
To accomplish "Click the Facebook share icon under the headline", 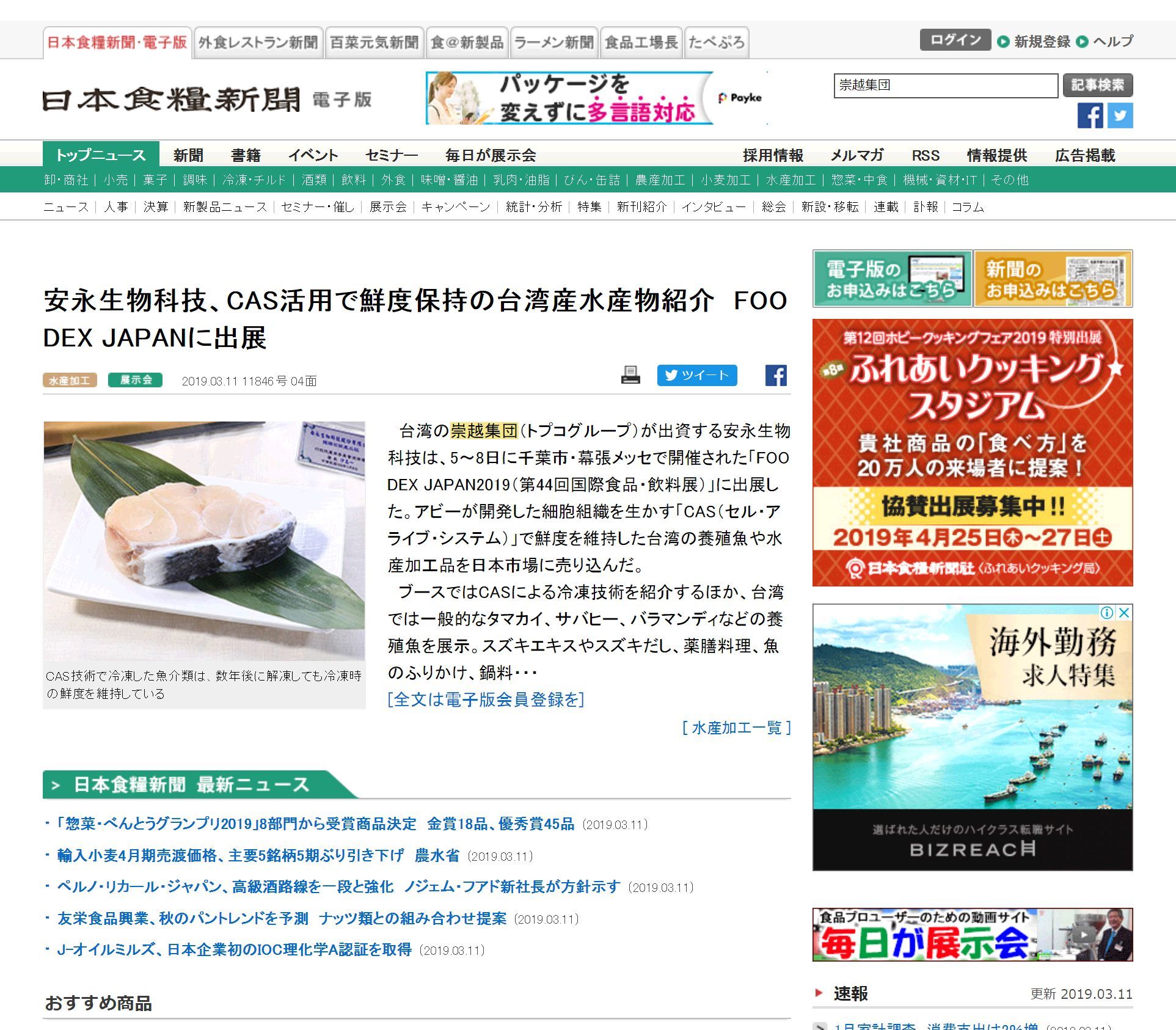I will tap(776, 375).
